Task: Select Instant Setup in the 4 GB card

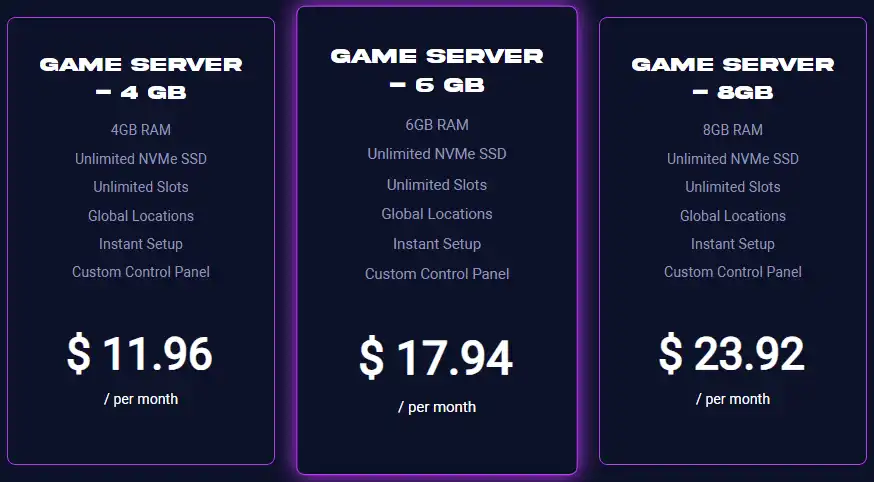Action: click(141, 244)
